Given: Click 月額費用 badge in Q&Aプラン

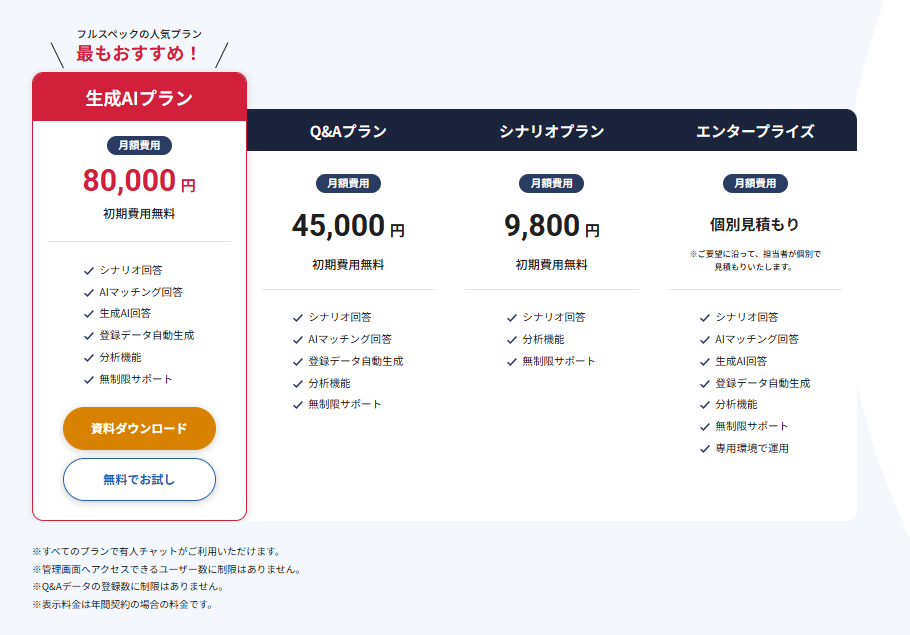Looking at the screenshot, I should click(348, 183).
